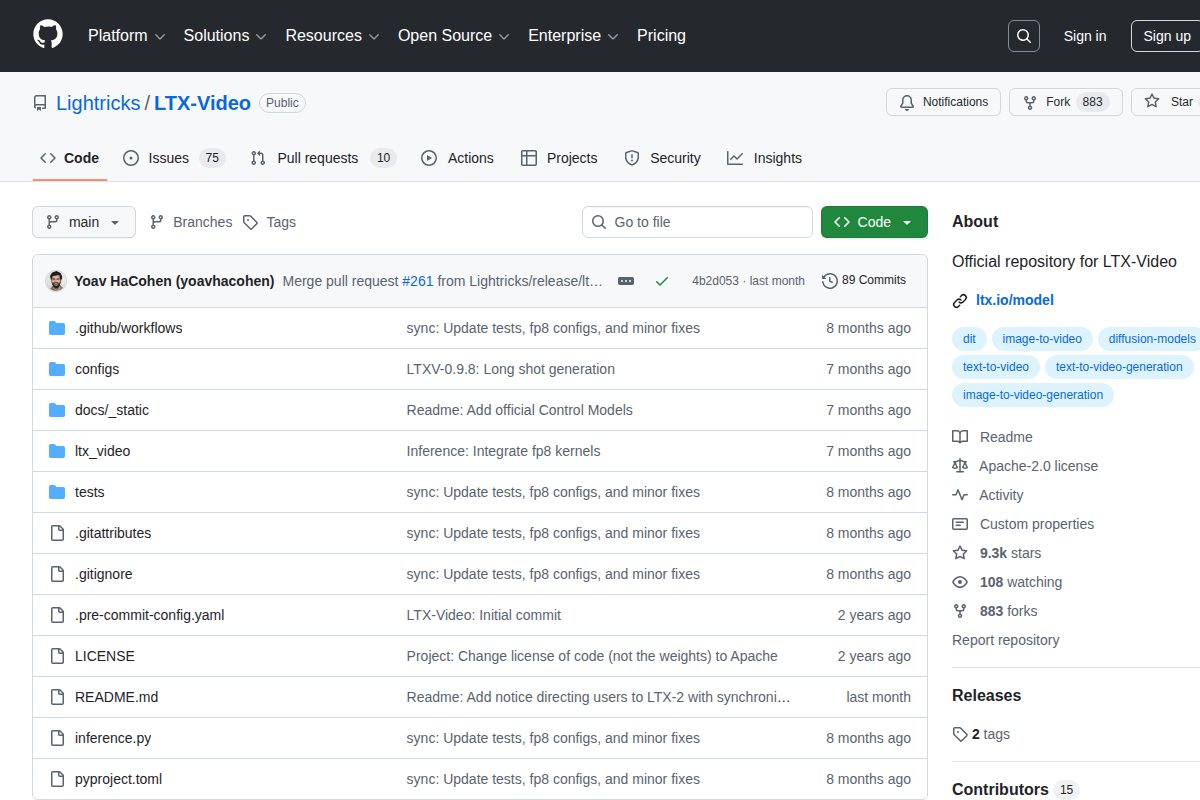The image size is (1200, 800).
Task: Star the LTX-Video repository
Action: click(1168, 102)
